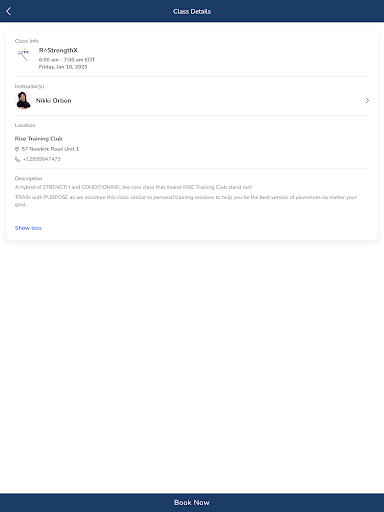Book the class with Book Now
384x512 pixels.
[192, 502]
